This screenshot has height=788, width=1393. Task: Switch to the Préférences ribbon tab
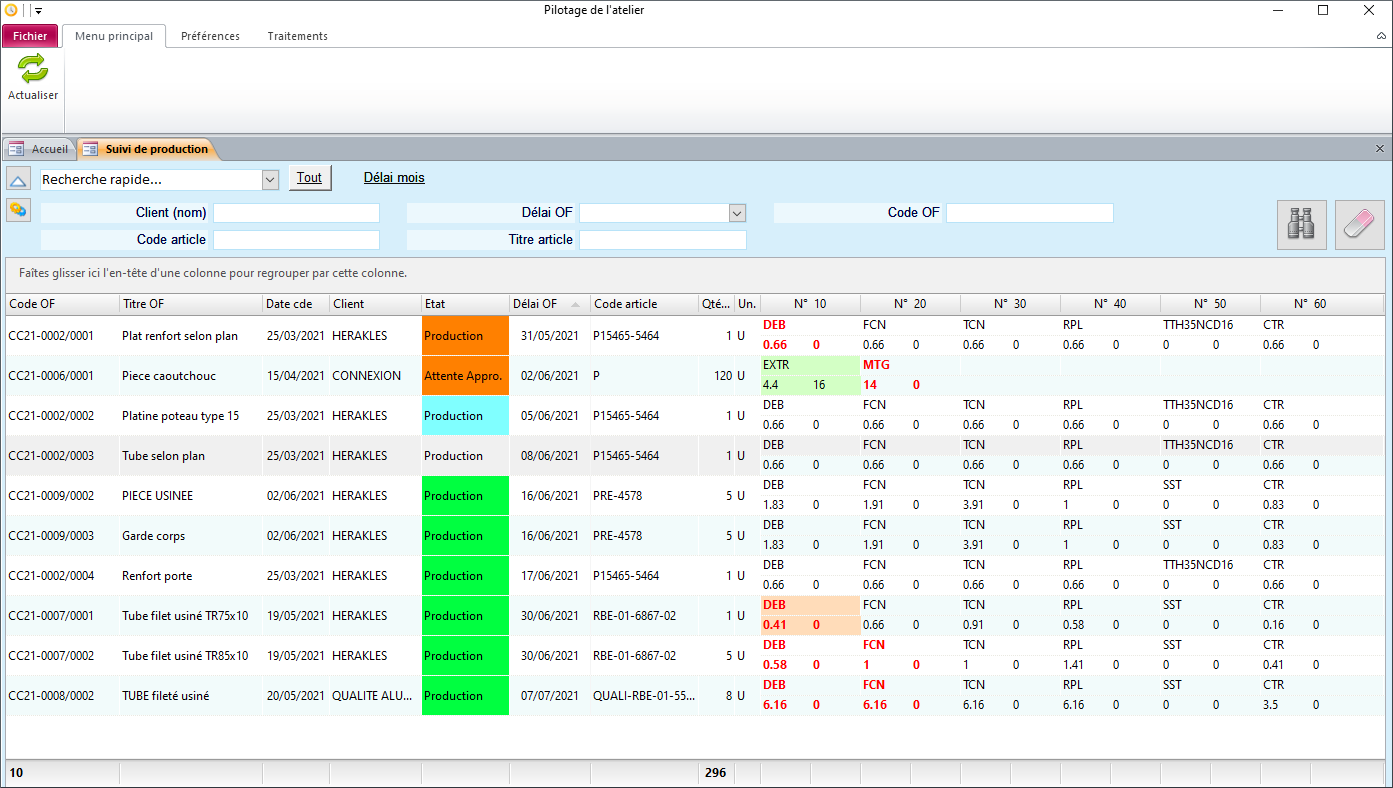(210, 36)
